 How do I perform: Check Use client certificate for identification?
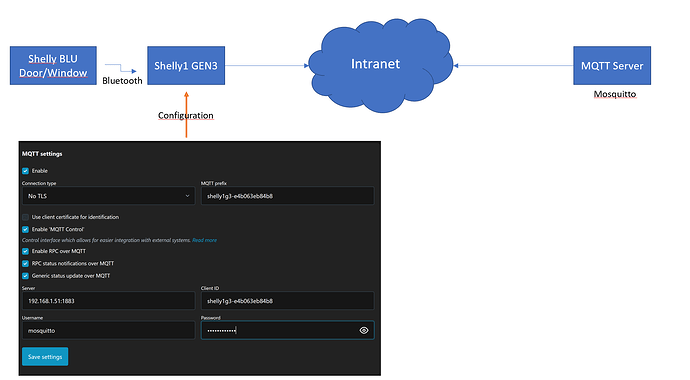pos(26,217)
